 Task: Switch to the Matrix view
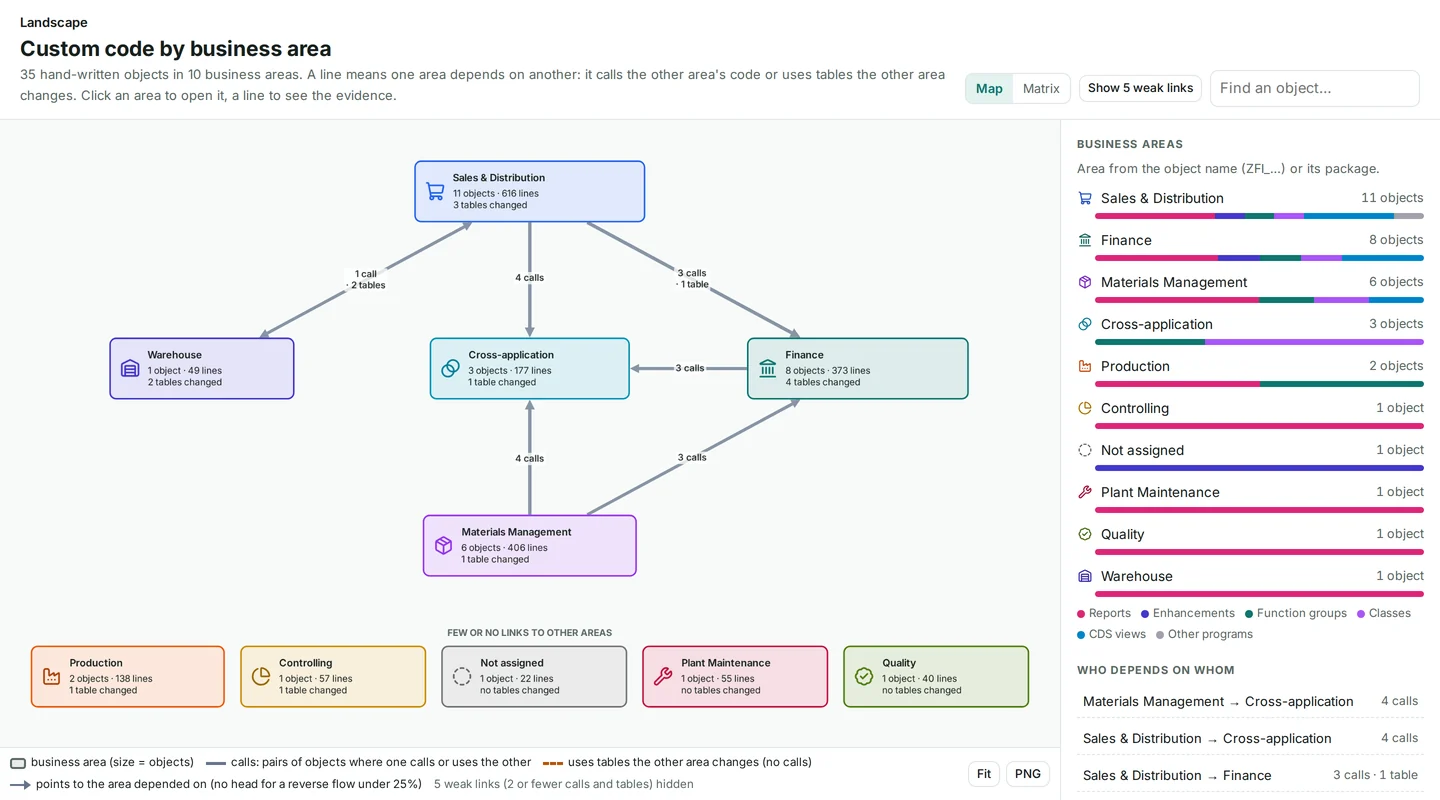click(1041, 88)
